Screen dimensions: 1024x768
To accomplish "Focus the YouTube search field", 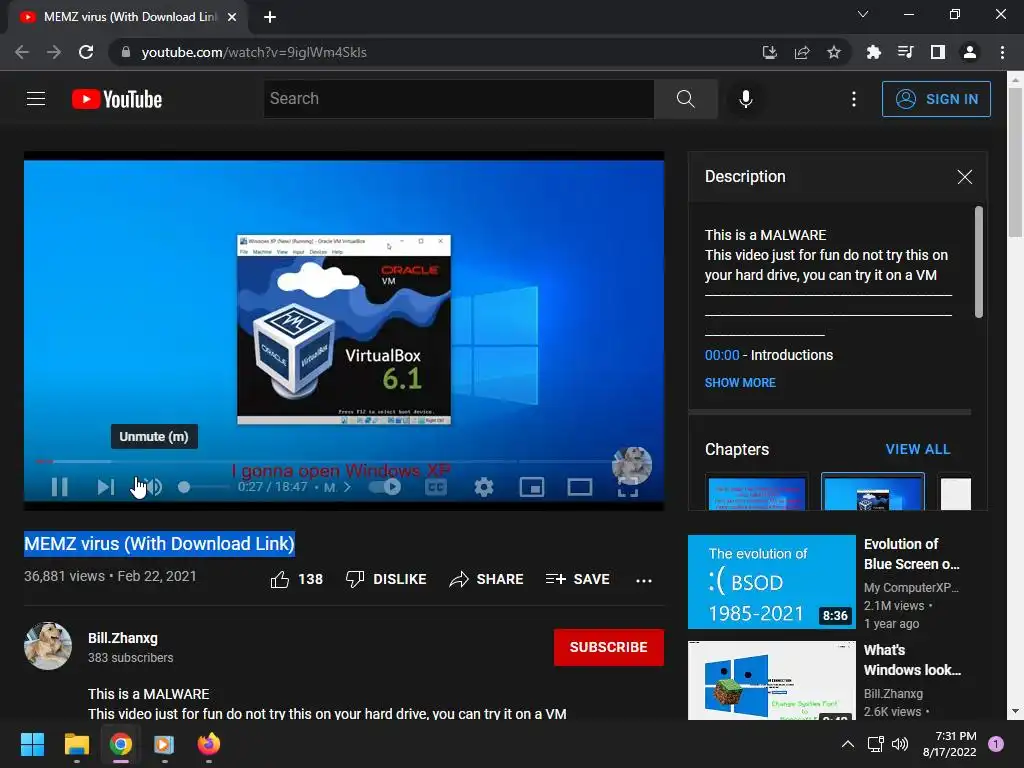I will (x=458, y=99).
